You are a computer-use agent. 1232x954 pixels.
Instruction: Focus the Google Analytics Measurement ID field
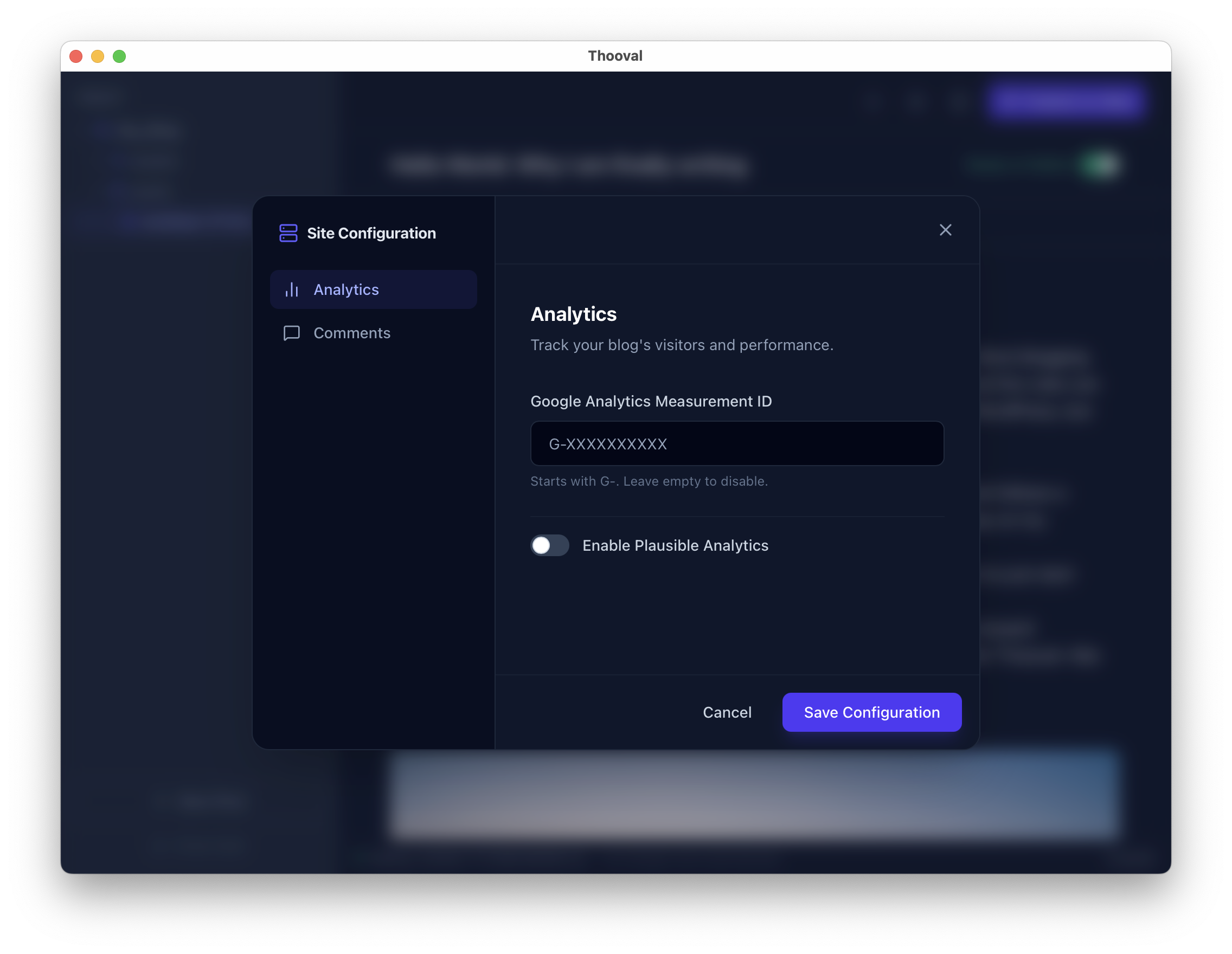tap(737, 444)
